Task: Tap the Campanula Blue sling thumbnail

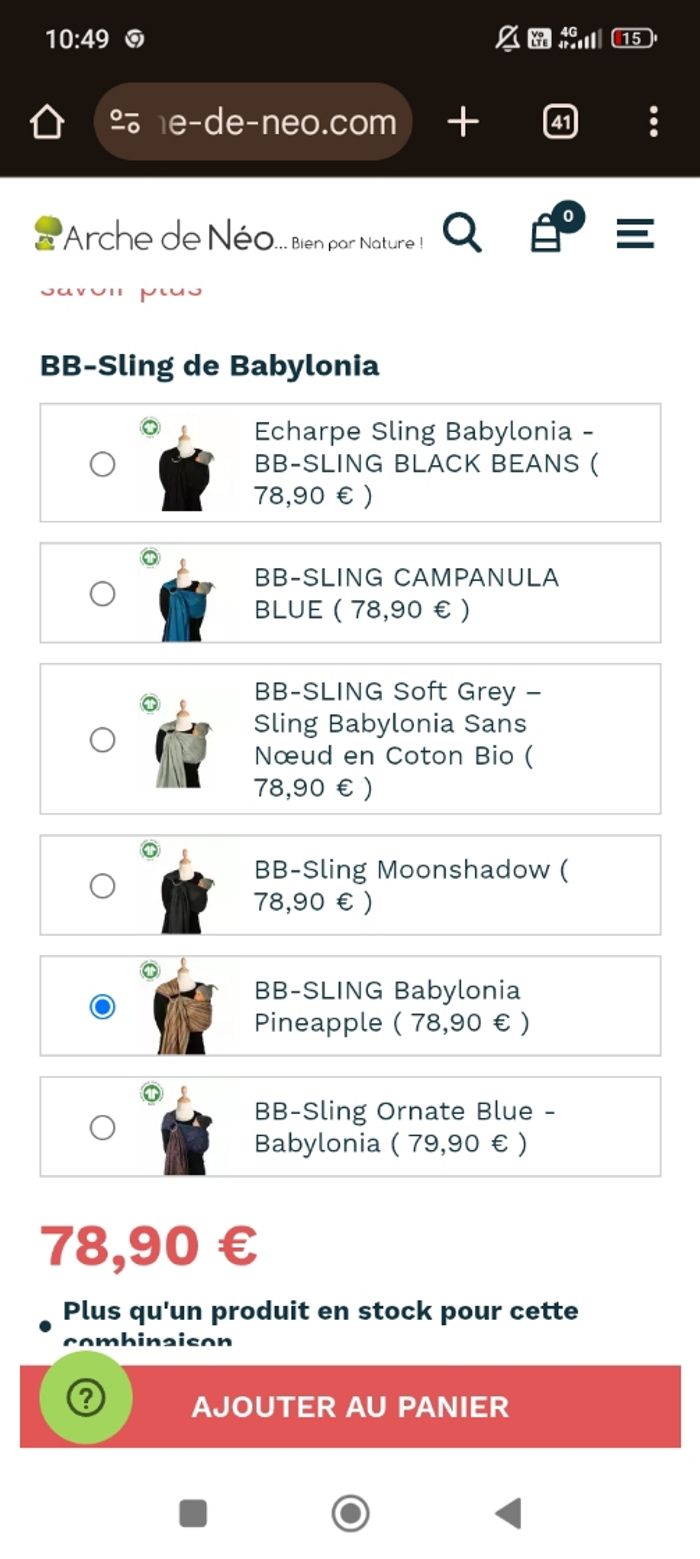Action: coord(183,595)
